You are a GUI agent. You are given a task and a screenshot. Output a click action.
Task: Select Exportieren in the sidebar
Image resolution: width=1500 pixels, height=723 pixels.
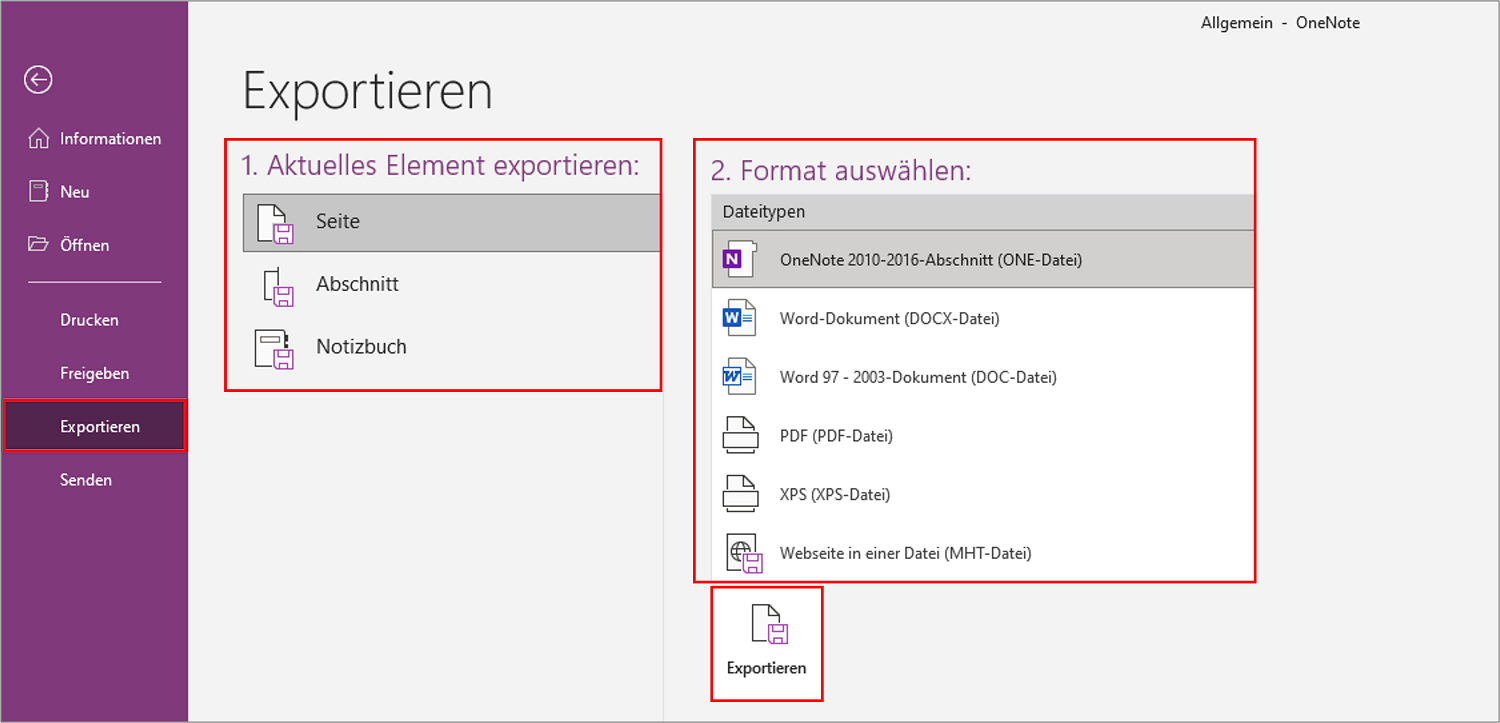click(x=94, y=426)
